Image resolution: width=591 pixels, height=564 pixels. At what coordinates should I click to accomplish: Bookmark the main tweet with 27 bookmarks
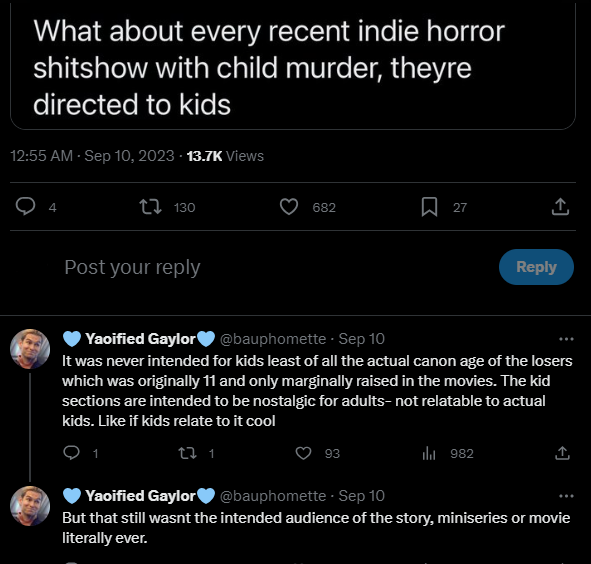coord(429,207)
